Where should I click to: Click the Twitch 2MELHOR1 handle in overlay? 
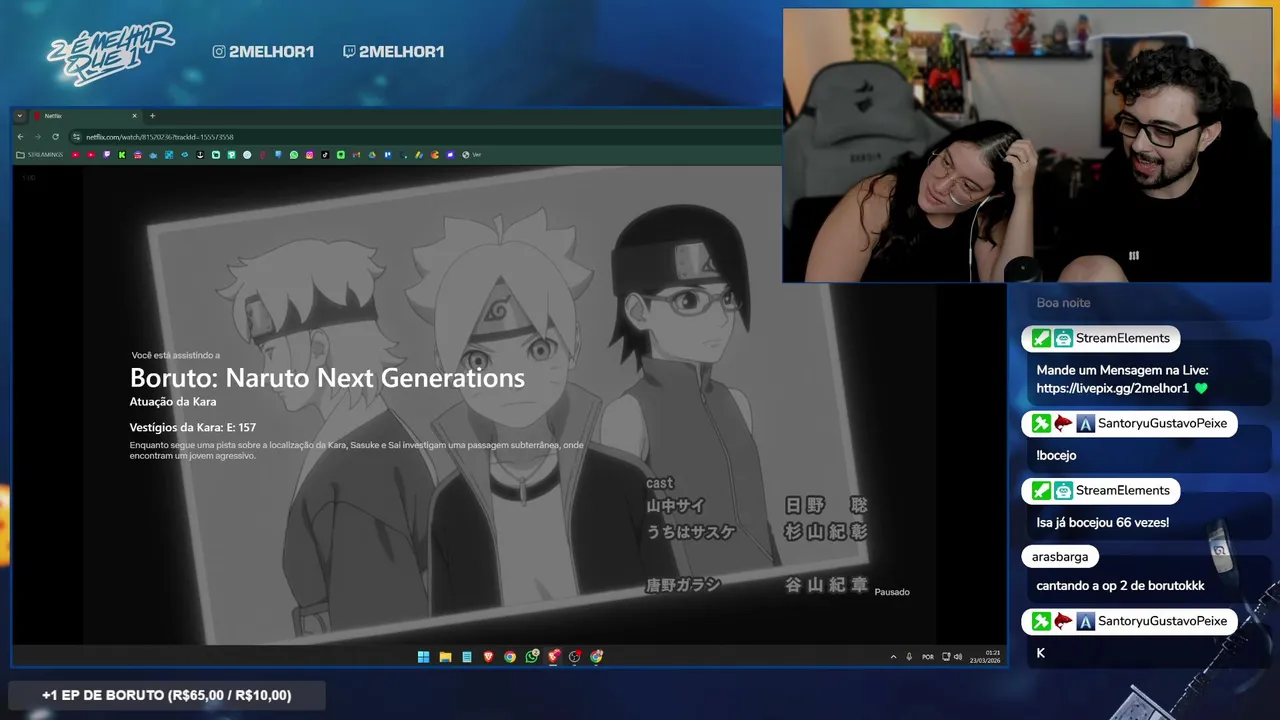393,51
